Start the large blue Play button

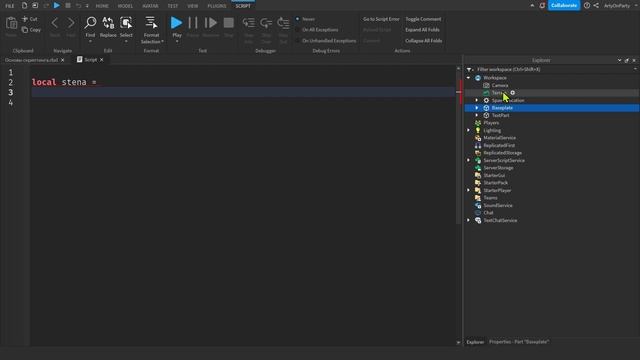tap(177, 23)
